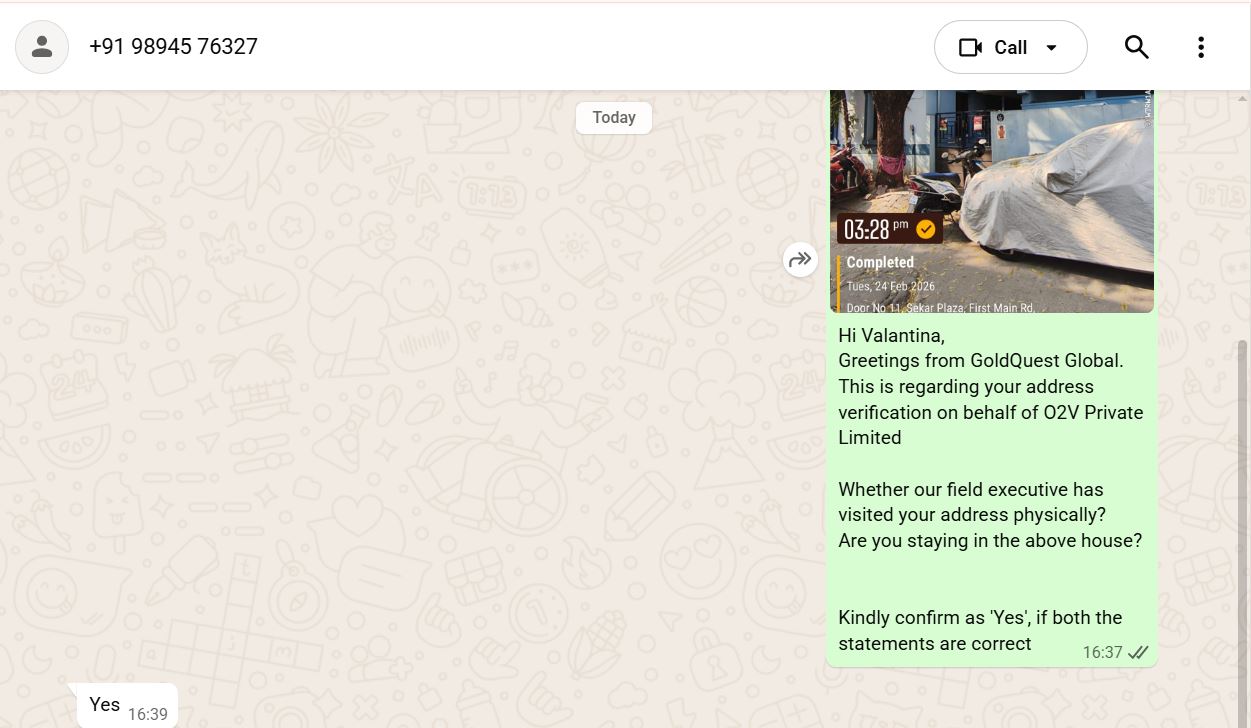Viewport: 1251px width, 728px height.
Task: Expand the Call dropdown arrow
Action: [x=1051, y=48]
